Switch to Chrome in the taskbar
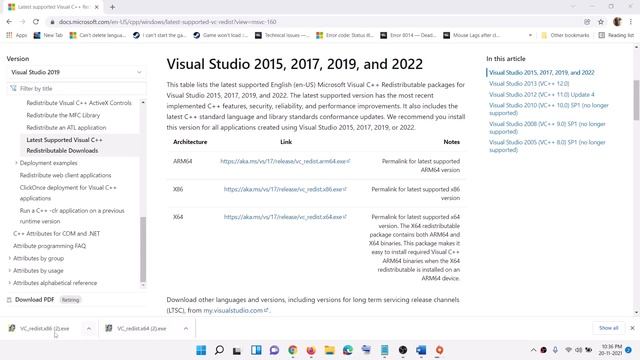The image size is (640, 360). pos(293,350)
